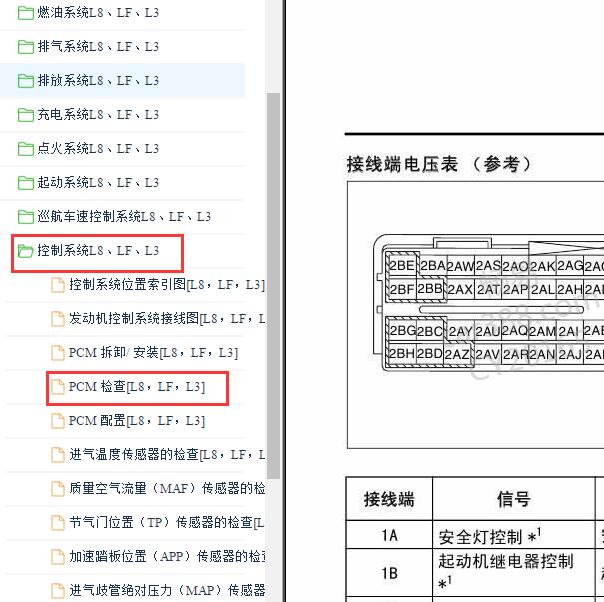The height and width of the screenshot is (602, 604).
Task: Expand 点火系统L8、LF、L3 tree node
Action: tap(98, 149)
